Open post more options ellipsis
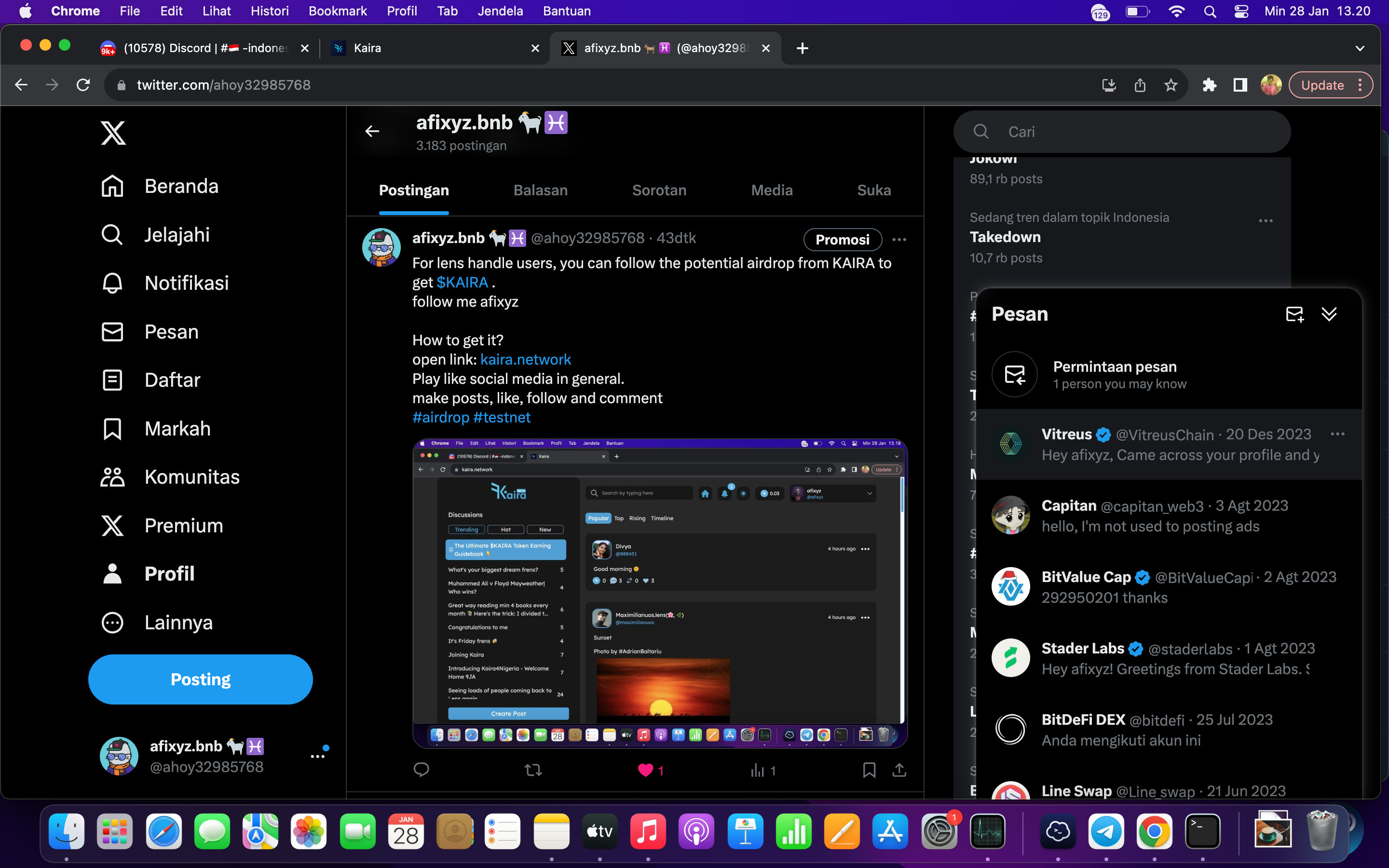The height and width of the screenshot is (868, 1389). point(899,239)
